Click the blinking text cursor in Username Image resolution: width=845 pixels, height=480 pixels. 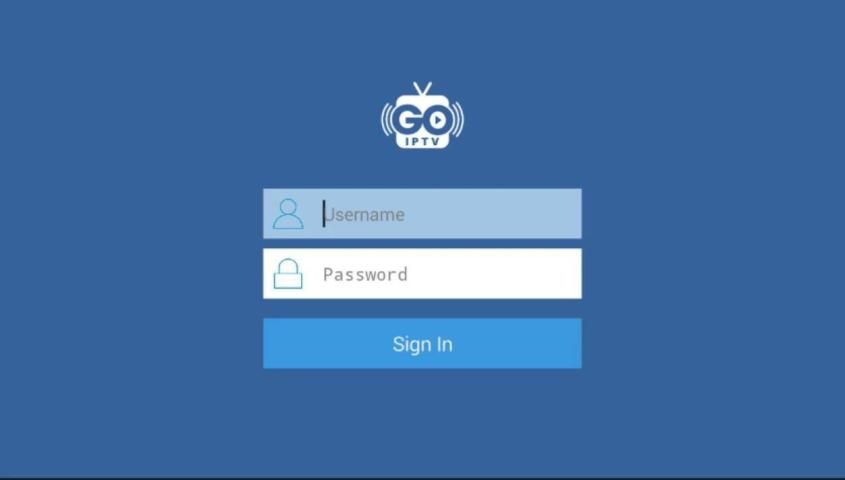pos(324,214)
